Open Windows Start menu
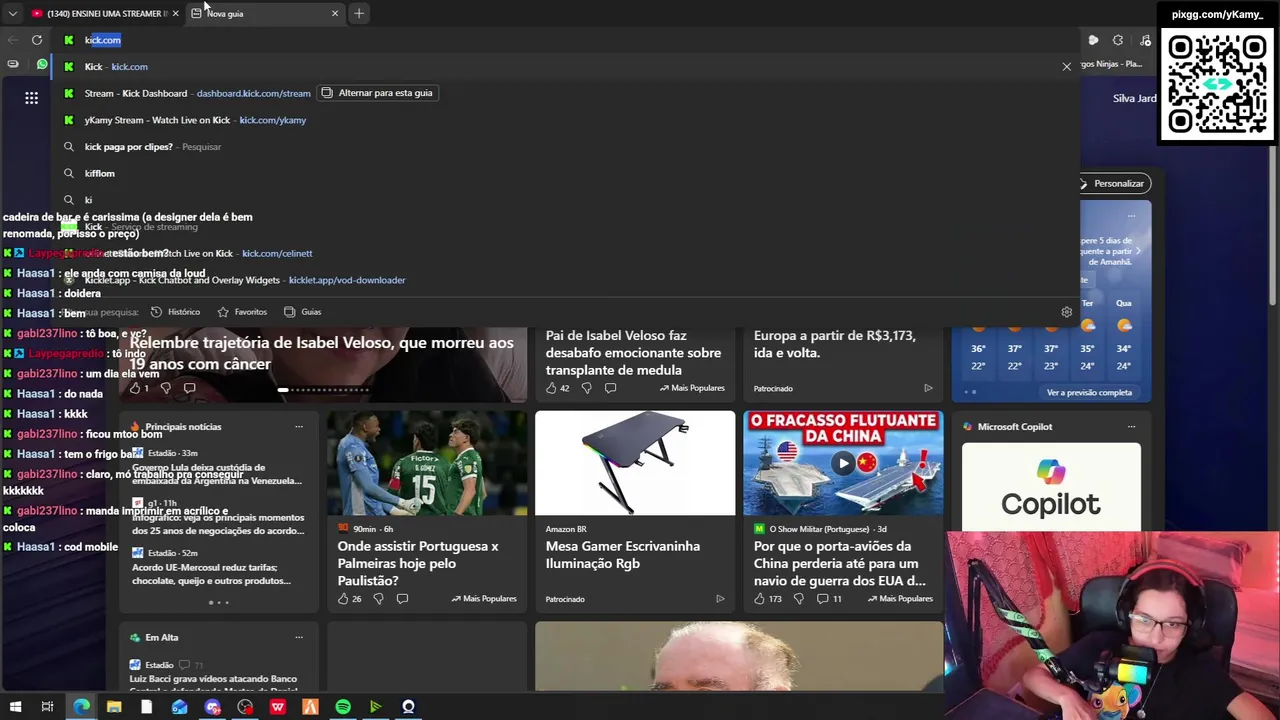The image size is (1280, 720). tap(15, 707)
